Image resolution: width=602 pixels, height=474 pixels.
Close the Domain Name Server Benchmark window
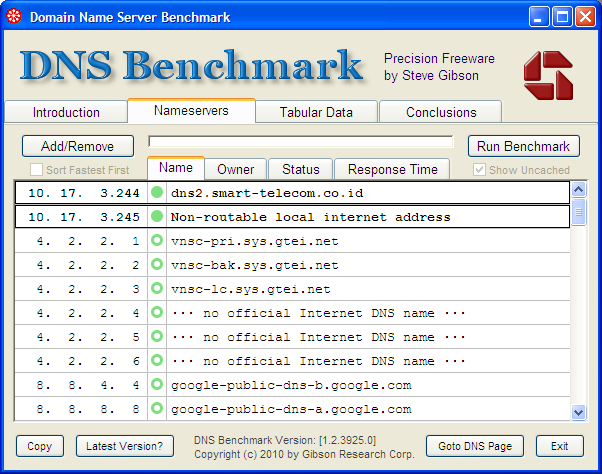click(585, 17)
